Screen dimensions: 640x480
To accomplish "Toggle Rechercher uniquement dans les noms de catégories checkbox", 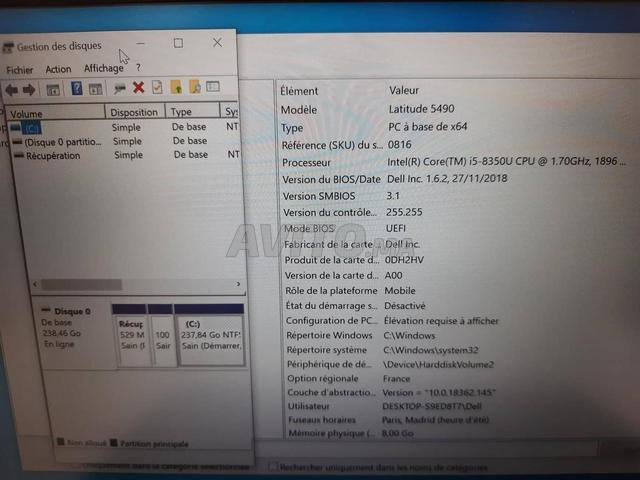I will coord(272,466).
